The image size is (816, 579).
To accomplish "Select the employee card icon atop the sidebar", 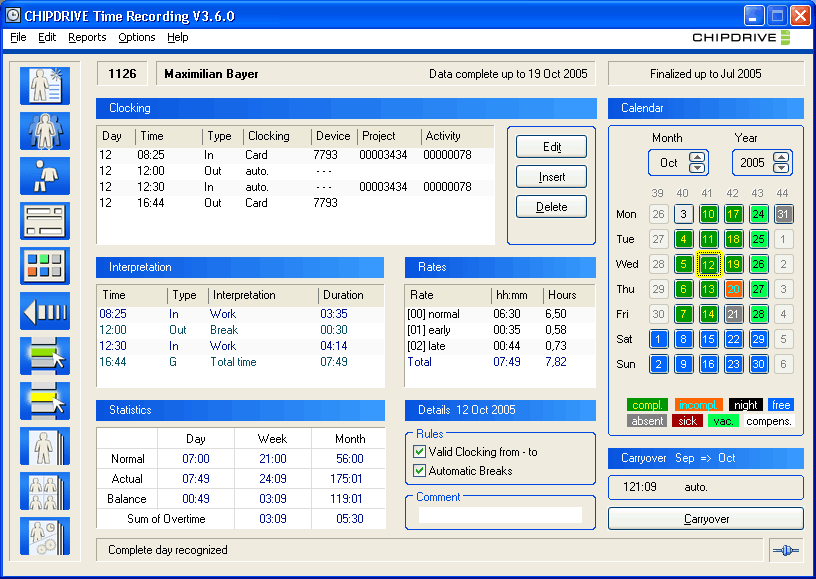I will (x=44, y=86).
